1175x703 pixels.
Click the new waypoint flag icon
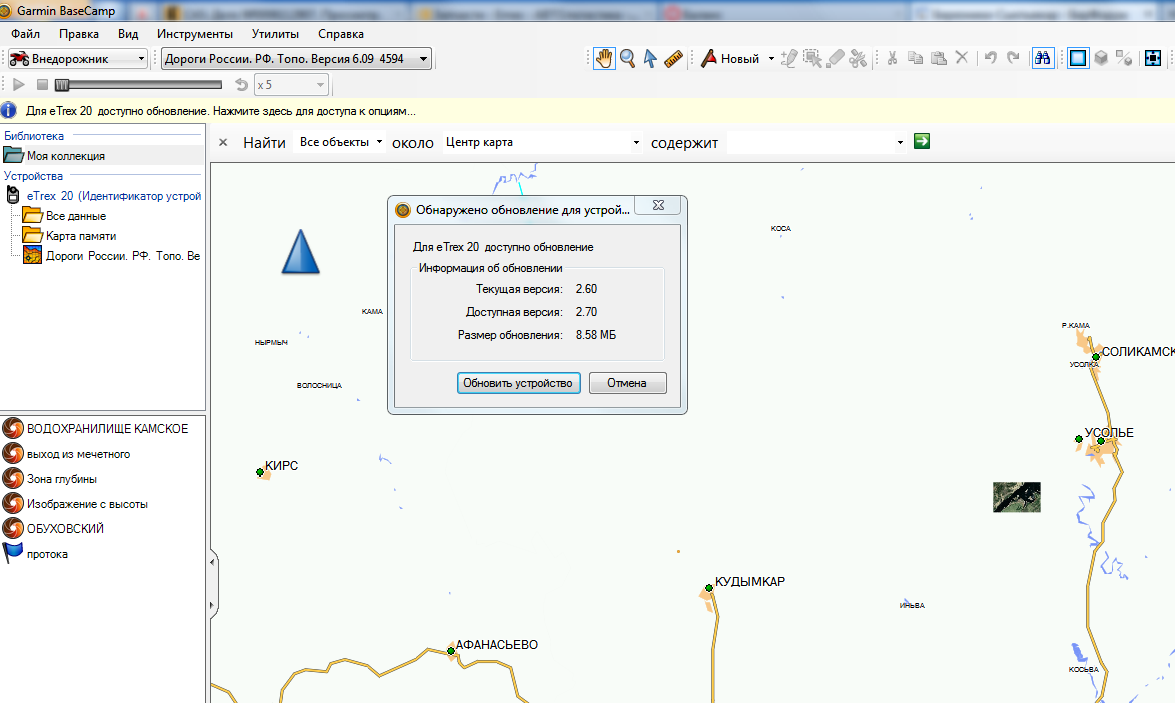click(709, 58)
